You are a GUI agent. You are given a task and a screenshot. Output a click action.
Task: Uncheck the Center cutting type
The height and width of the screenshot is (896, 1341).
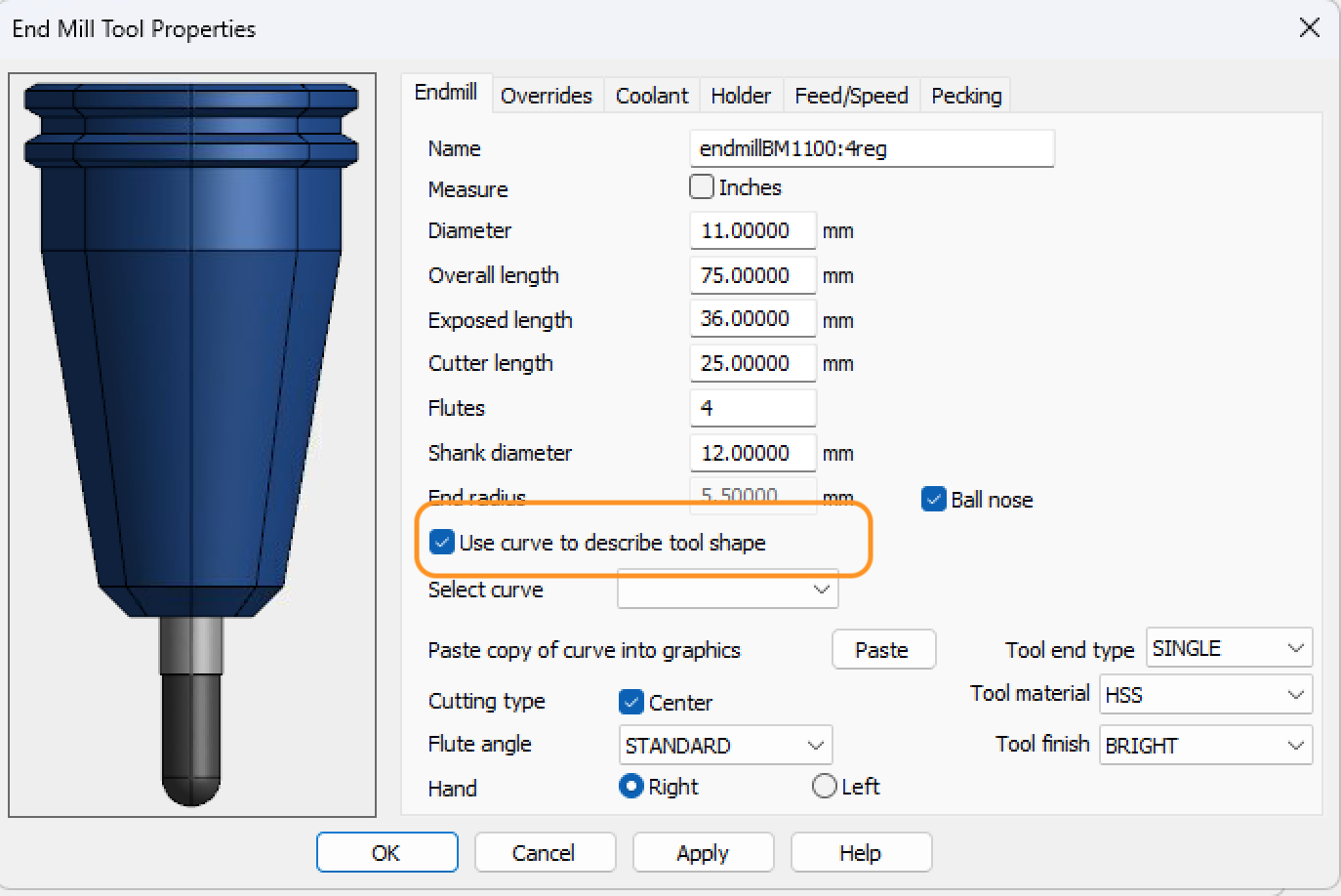coord(631,702)
